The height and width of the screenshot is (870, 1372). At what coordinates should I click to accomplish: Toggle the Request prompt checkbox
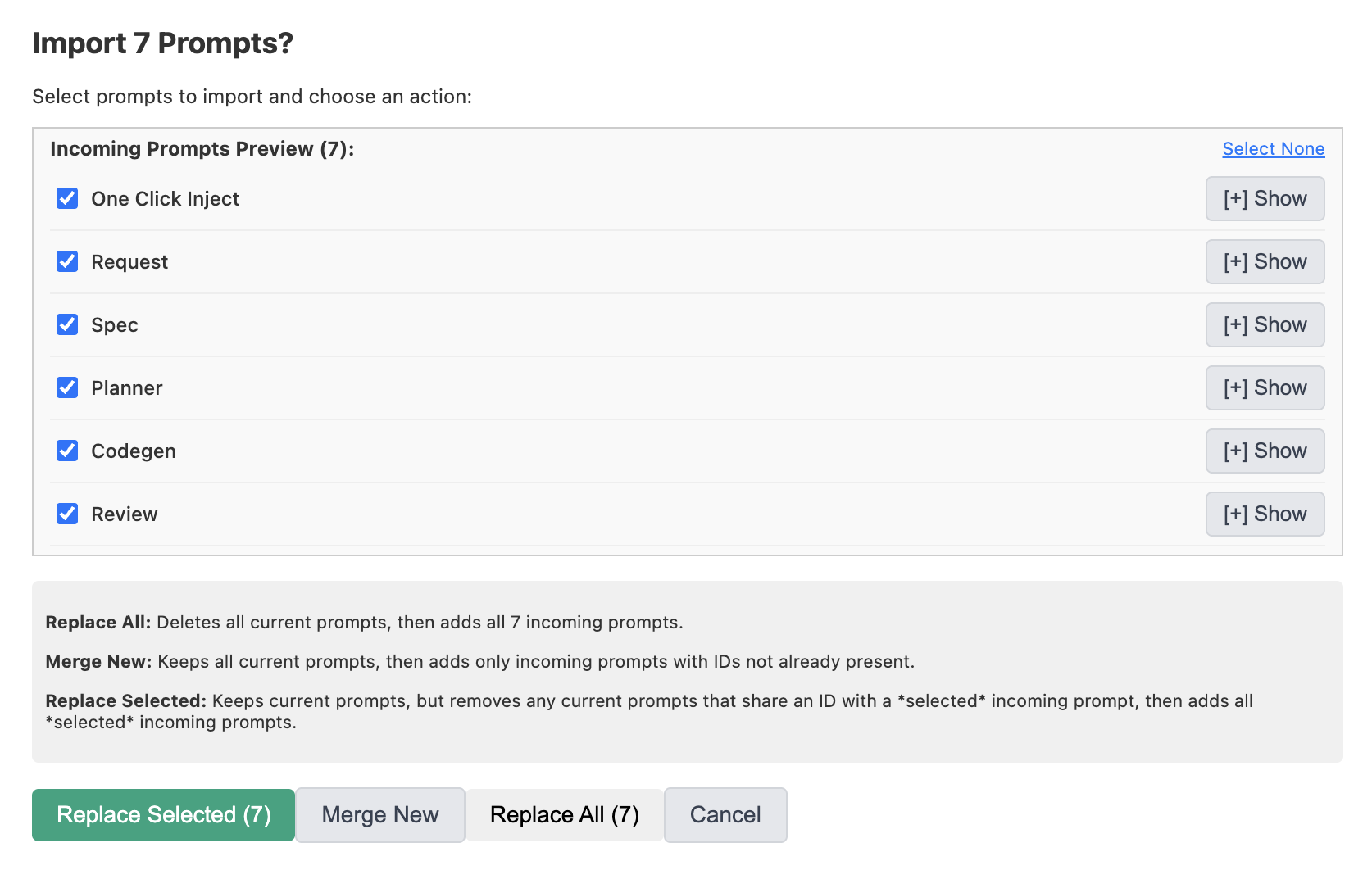[x=67, y=261]
